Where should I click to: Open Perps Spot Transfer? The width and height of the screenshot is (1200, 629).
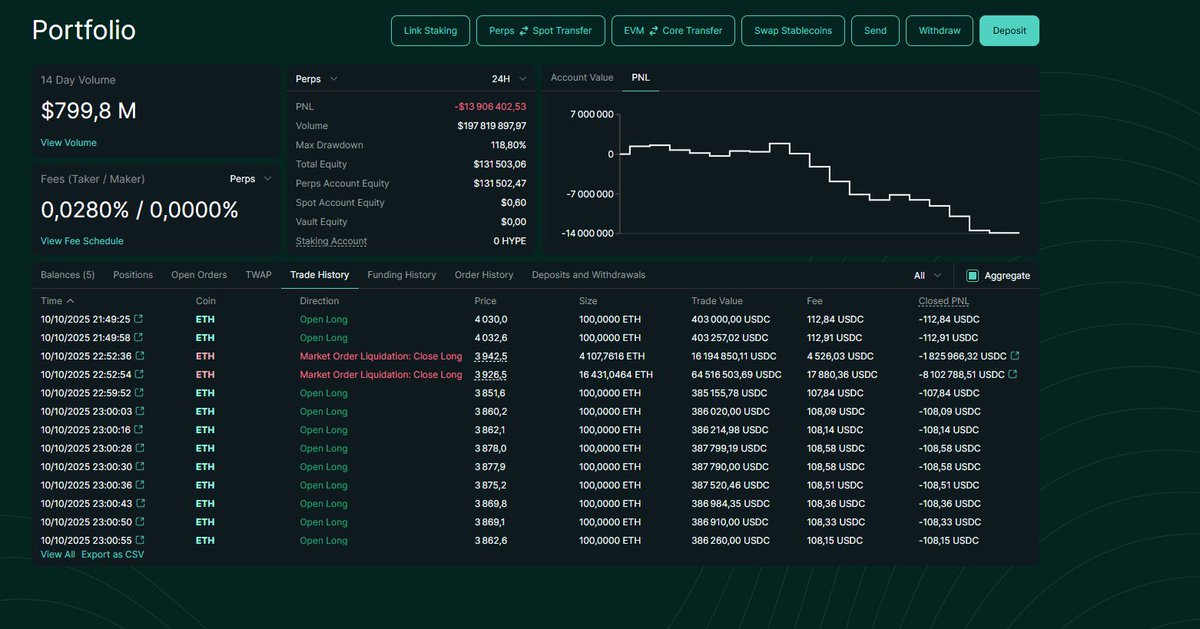click(540, 31)
